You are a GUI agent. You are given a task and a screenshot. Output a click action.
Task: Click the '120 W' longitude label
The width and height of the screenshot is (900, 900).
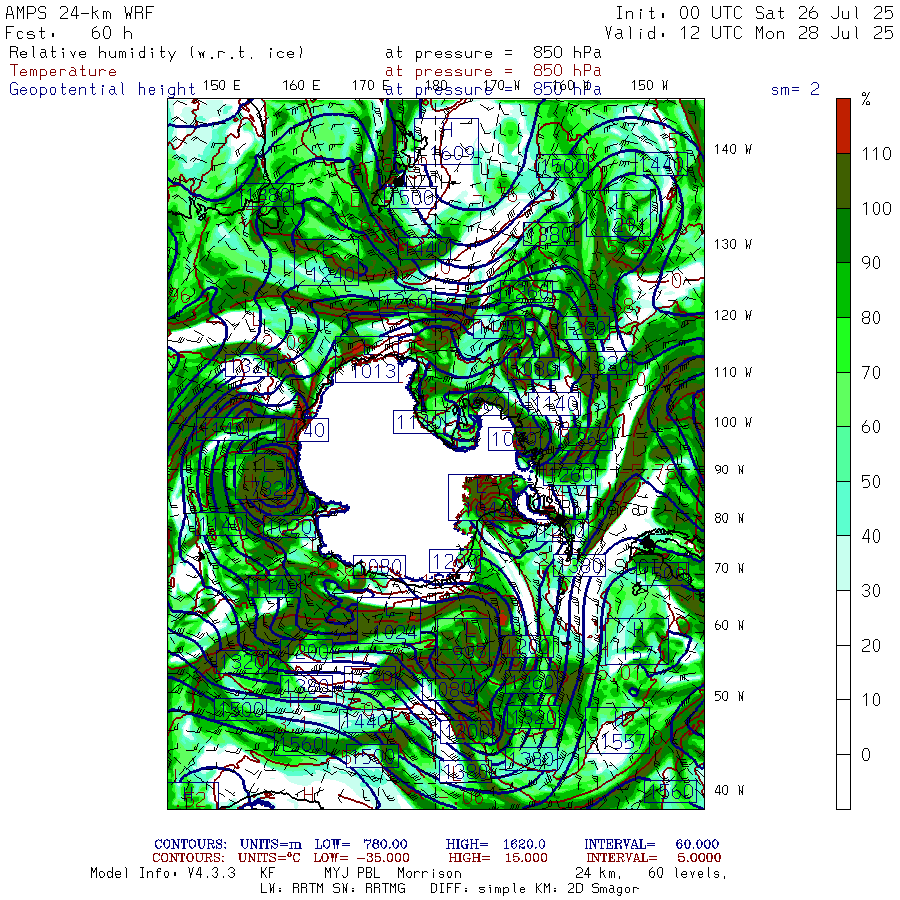tap(733, 315)
